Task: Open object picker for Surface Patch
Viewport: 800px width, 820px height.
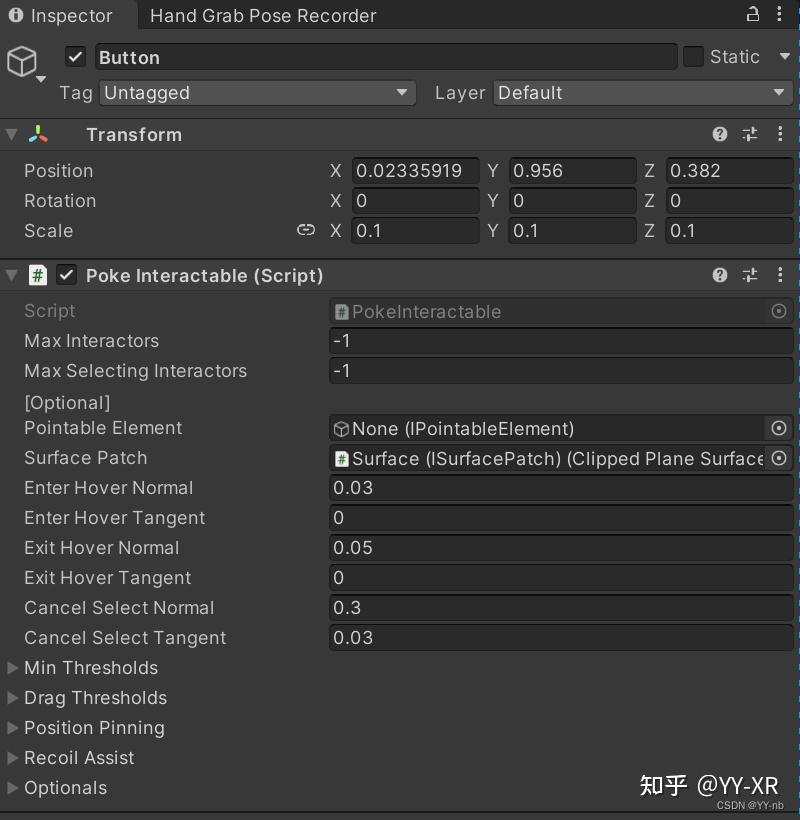Action: click(x=779, y=459)
